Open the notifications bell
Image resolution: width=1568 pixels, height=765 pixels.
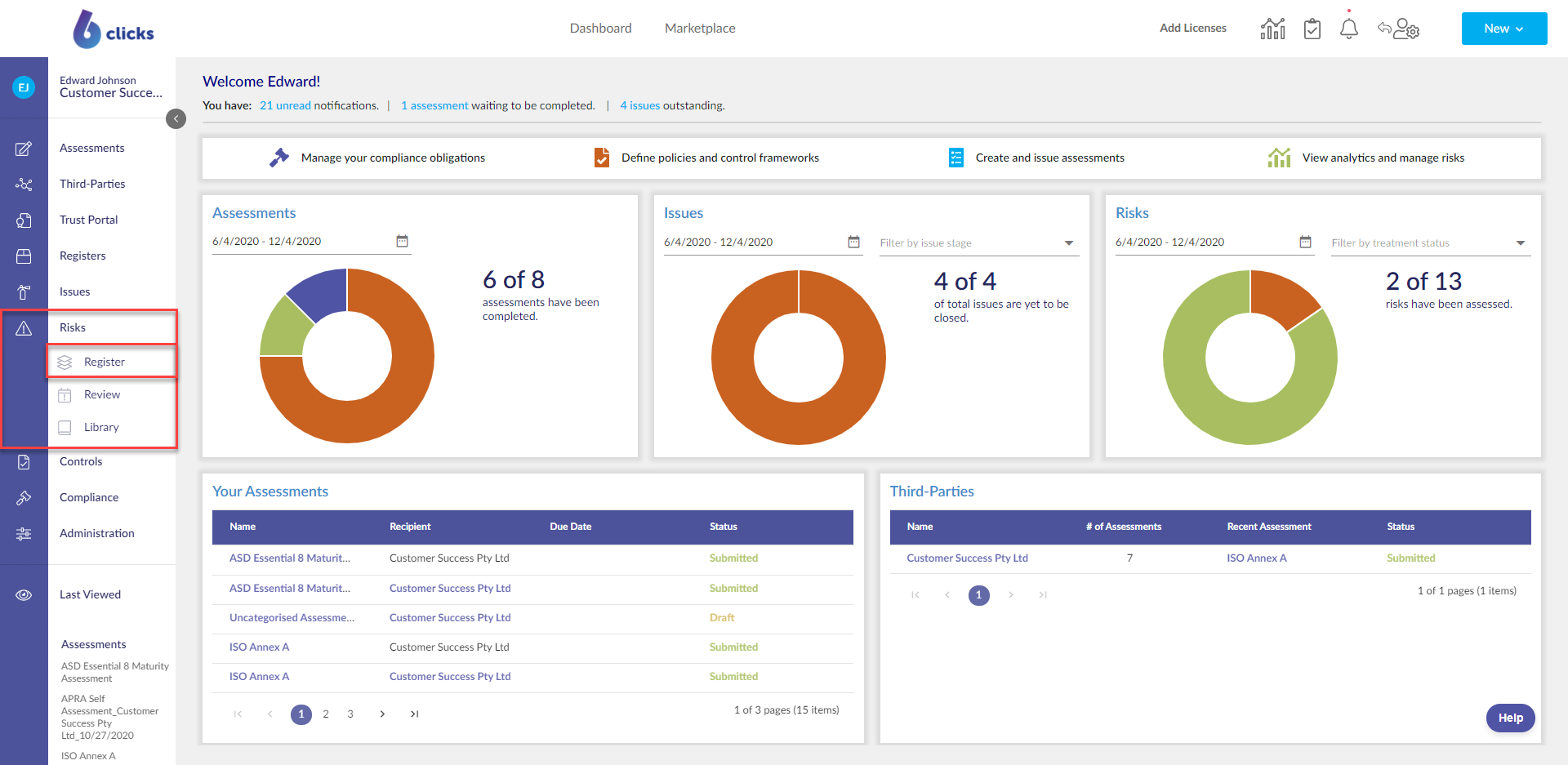(x=1349, y=29)
